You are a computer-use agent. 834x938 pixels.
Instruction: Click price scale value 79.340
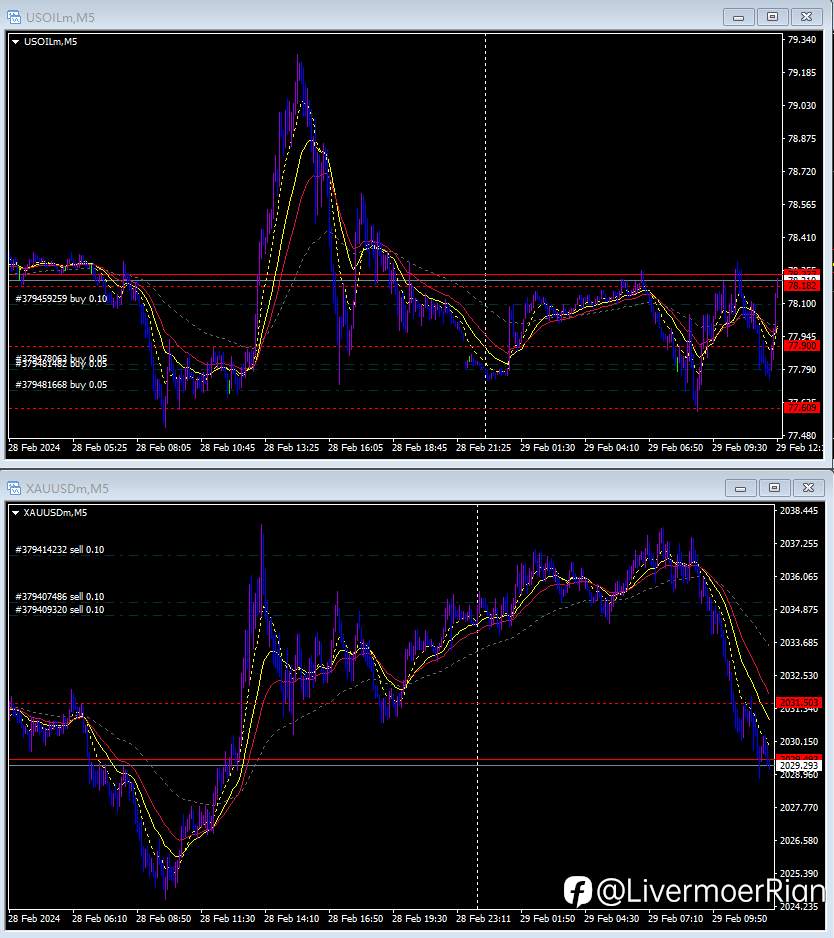point(802,39)
